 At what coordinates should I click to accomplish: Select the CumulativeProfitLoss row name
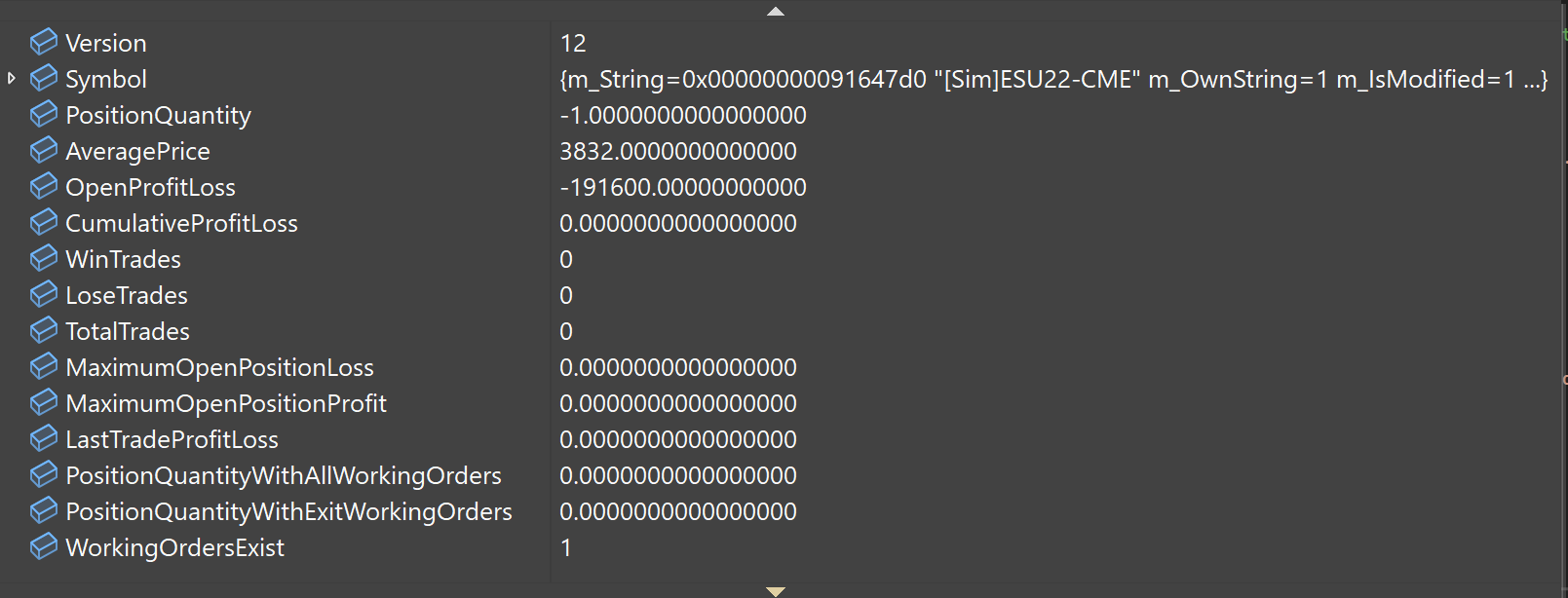click(x=181, y=223)
